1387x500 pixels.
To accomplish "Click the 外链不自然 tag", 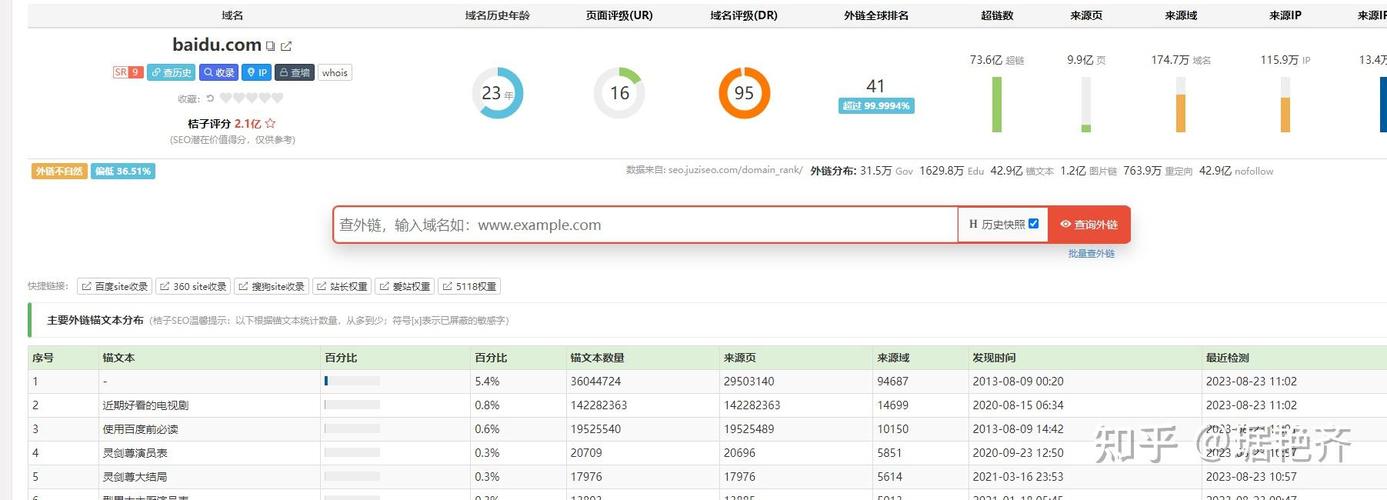I will tap(60, 171).
